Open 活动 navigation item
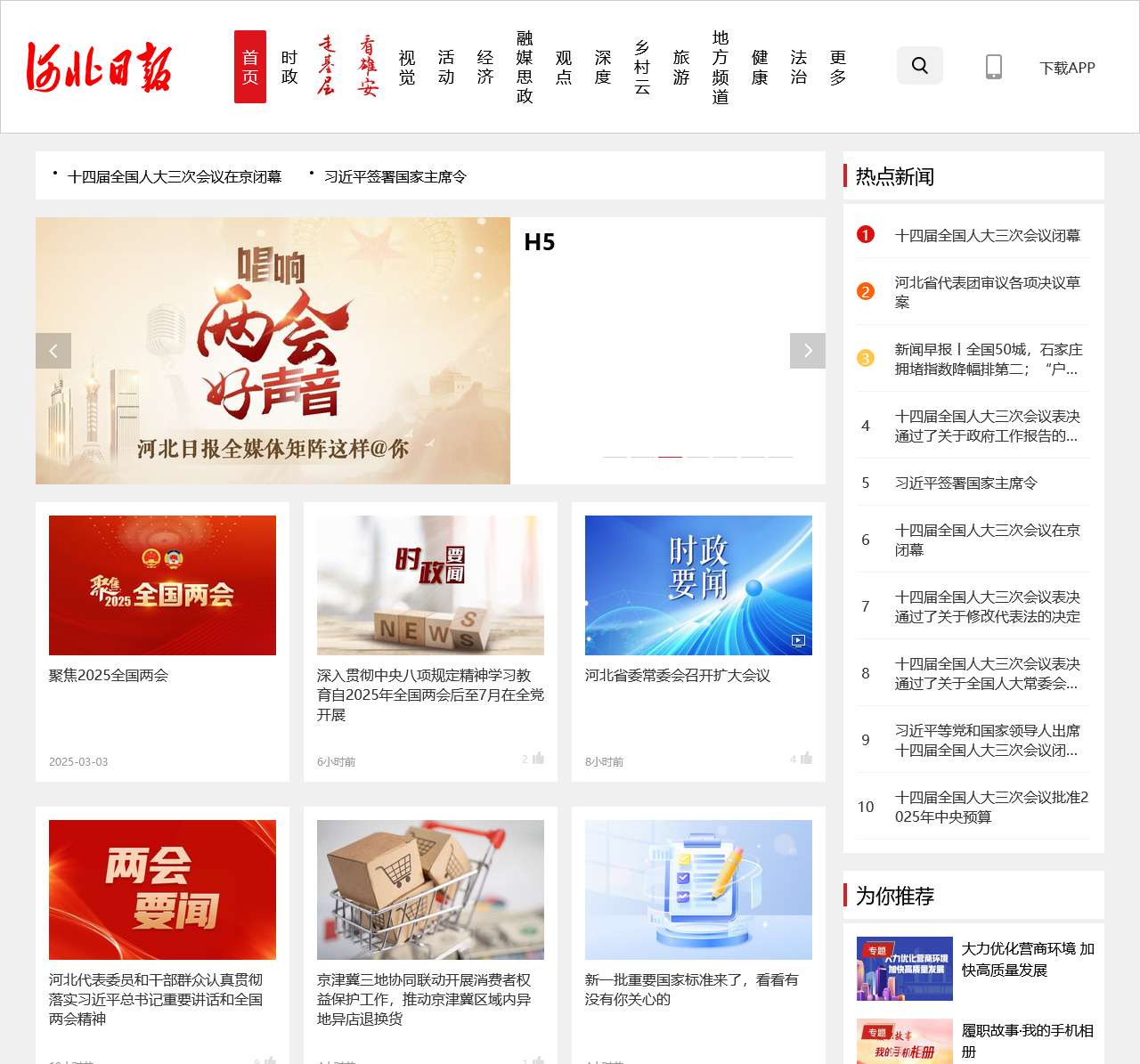Image resolution: width=1140 pixels, height=1064 pixels. [x=446, y=68]
